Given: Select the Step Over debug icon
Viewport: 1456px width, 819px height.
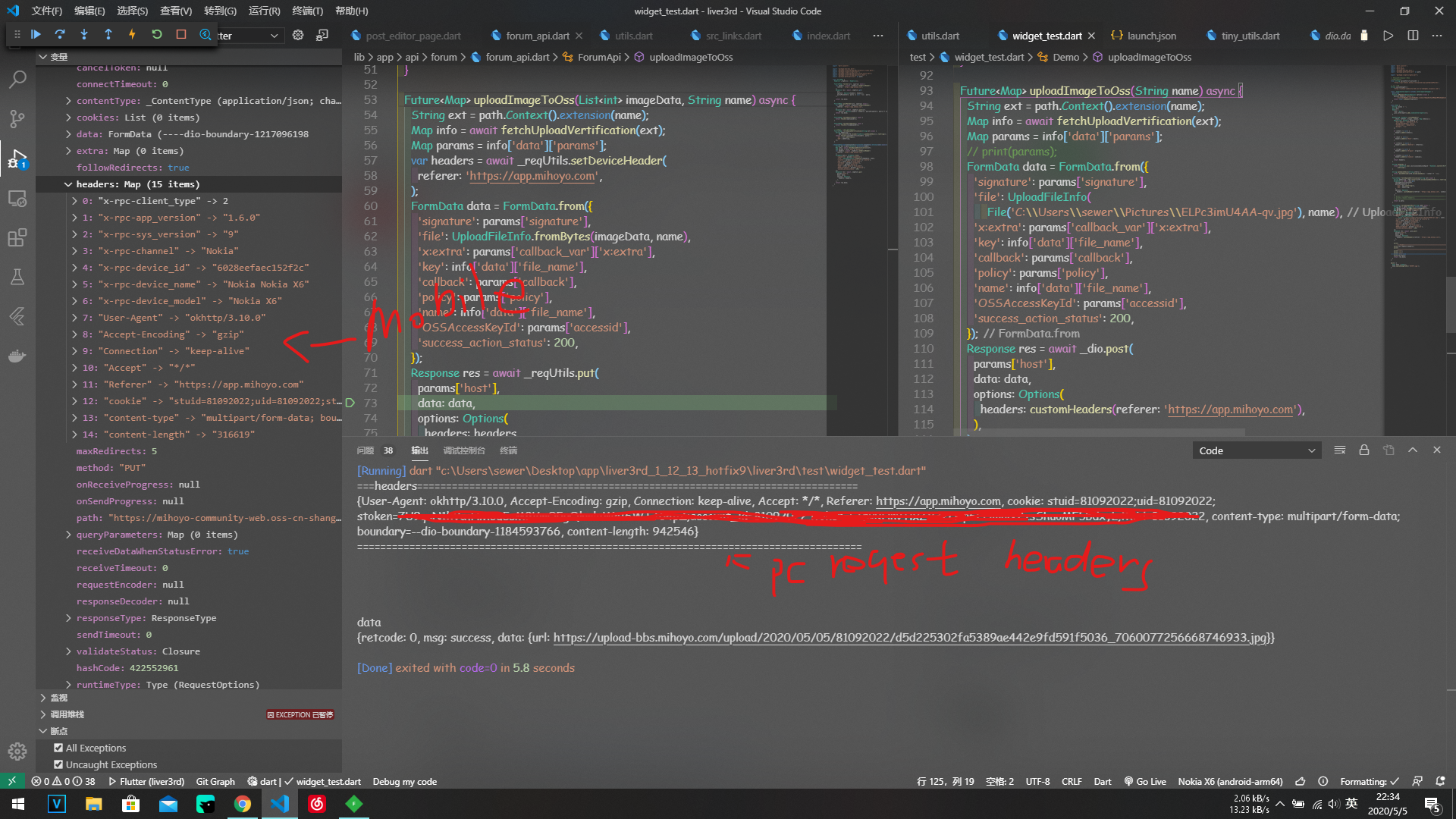Looking at the screenshot, I should click(x=61, y=35).
